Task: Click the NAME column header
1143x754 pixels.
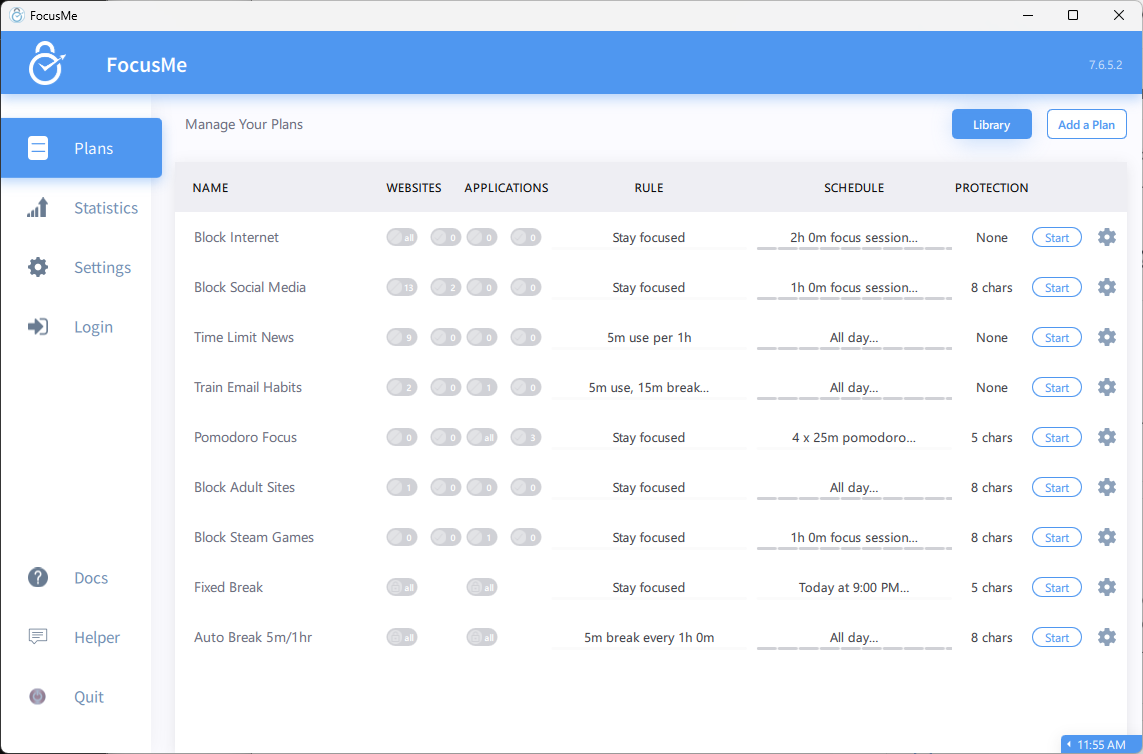Action: pyautogui.click(x=210, y=187)
